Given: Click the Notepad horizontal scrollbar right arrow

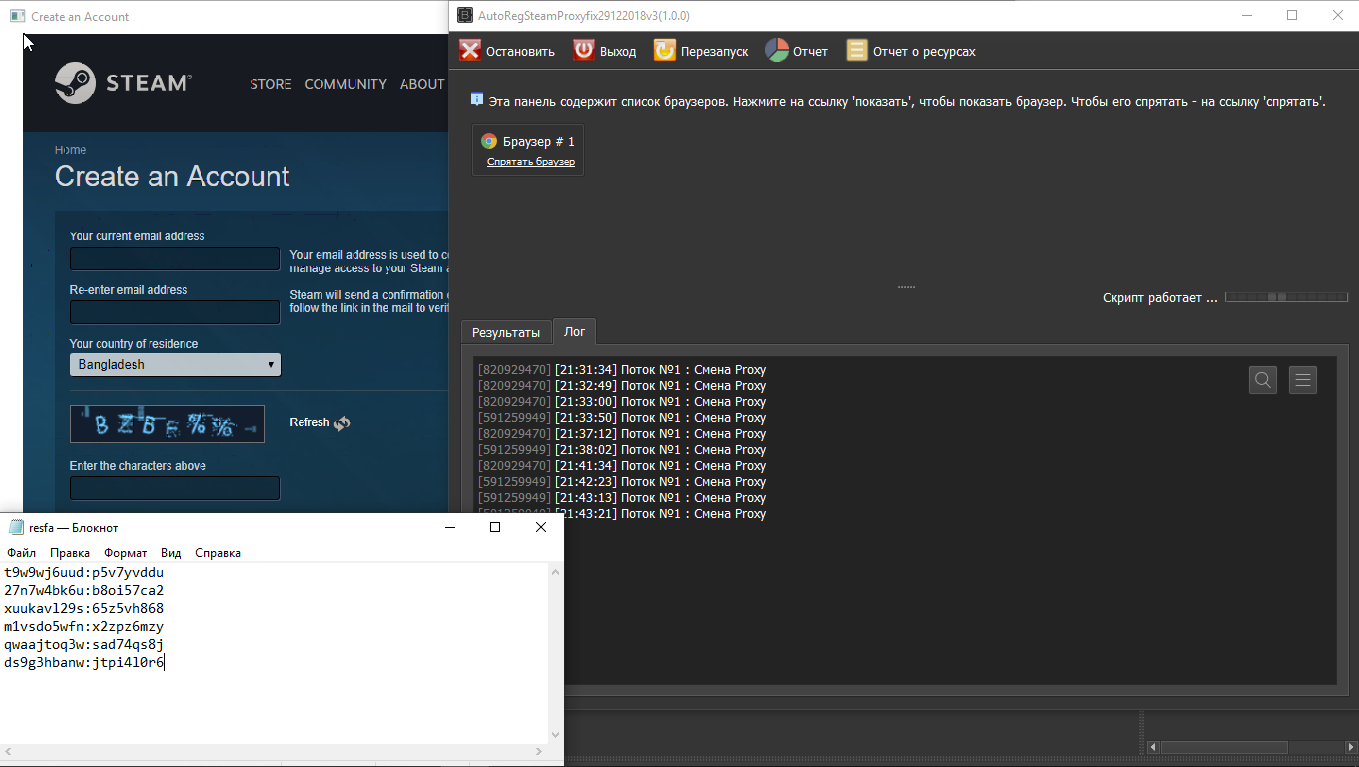Looking at the screenshot, I should click(540, 751).
